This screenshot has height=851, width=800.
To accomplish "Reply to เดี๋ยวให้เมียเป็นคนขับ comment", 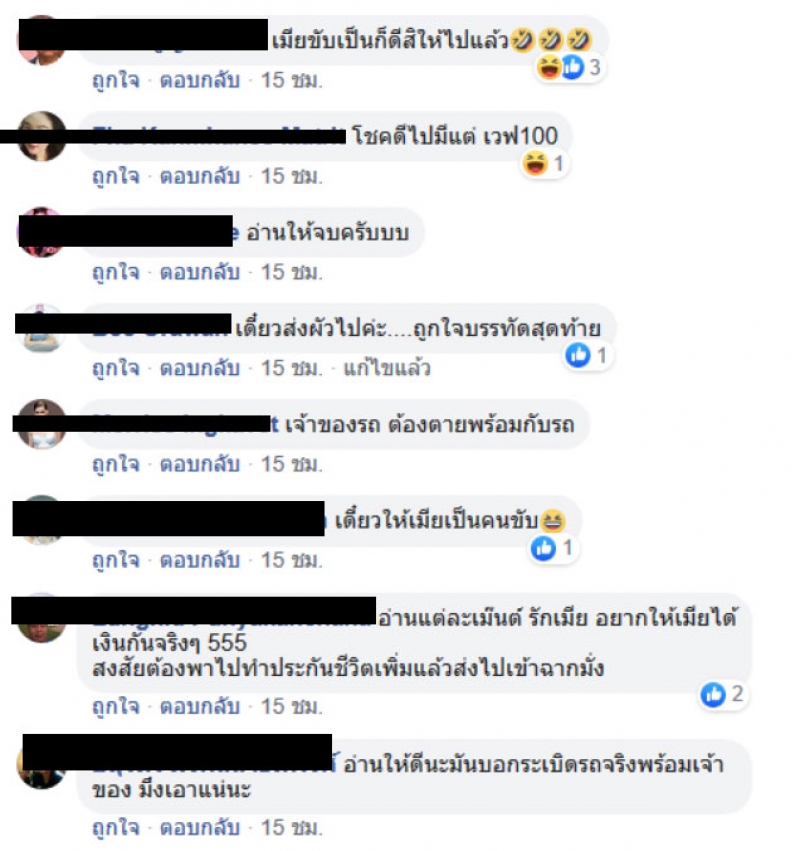I will 200,561.
